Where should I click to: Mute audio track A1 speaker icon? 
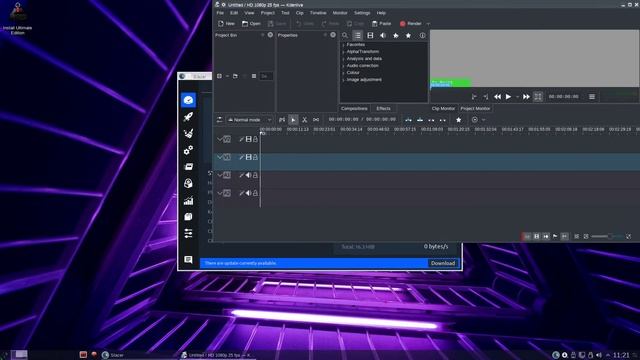(x=248, y=175)
